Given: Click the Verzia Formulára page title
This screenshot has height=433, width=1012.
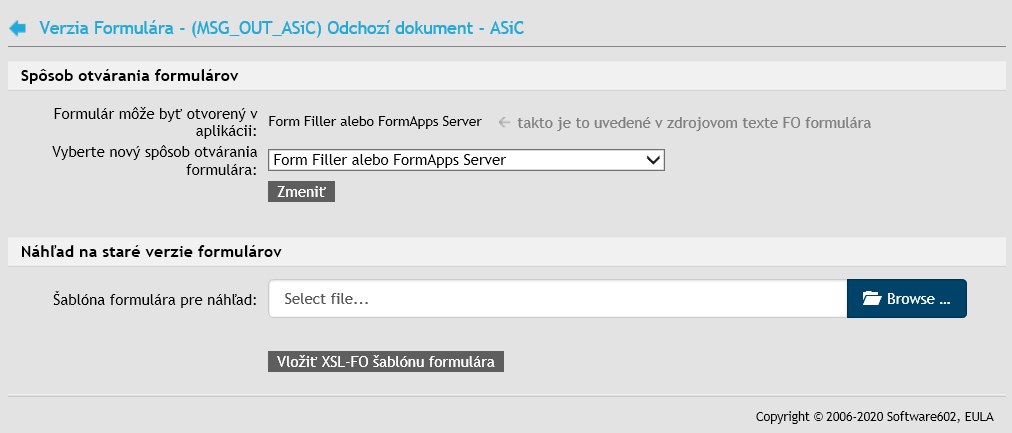Looking at the screenshot, I should (x=282, y=29).
